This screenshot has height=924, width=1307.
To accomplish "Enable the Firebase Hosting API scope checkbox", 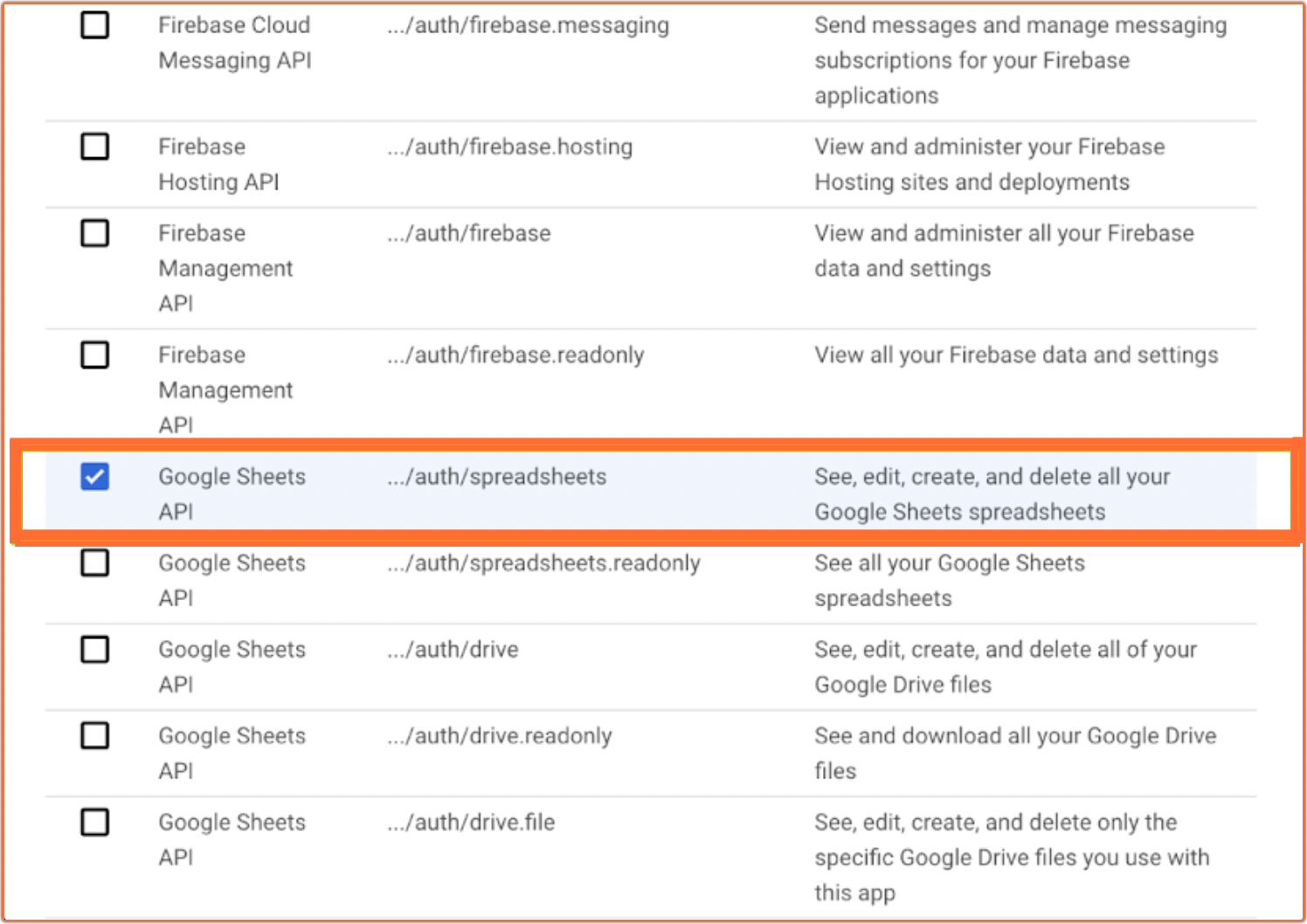I will [x=94, y=147].
